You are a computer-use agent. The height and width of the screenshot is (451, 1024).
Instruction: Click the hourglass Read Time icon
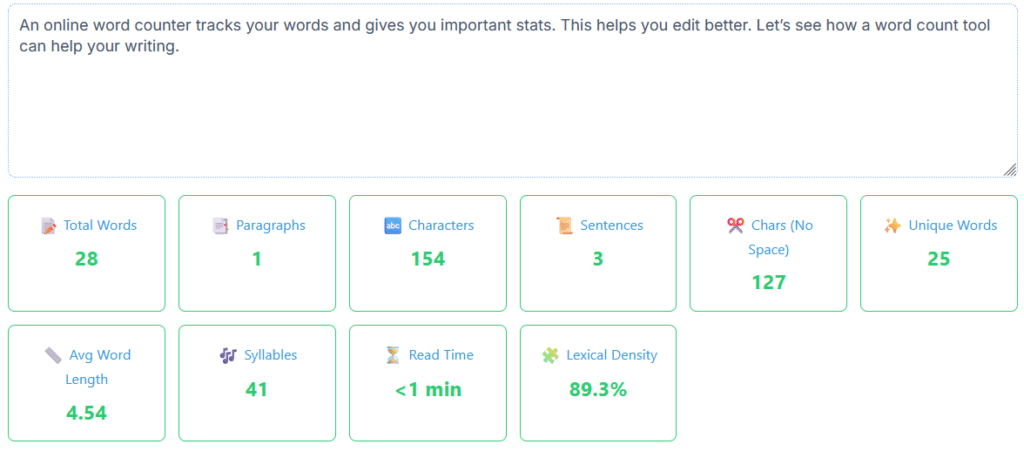(x=392, y=356)
